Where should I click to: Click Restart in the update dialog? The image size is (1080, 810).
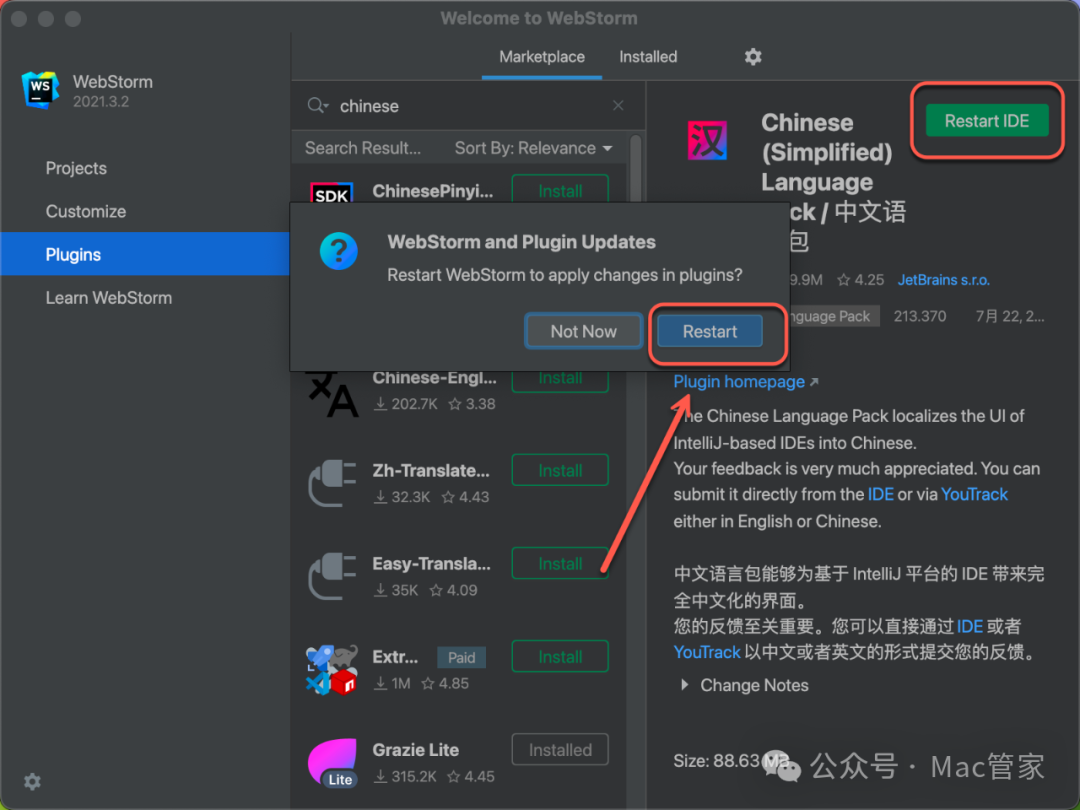click(710, 332)
